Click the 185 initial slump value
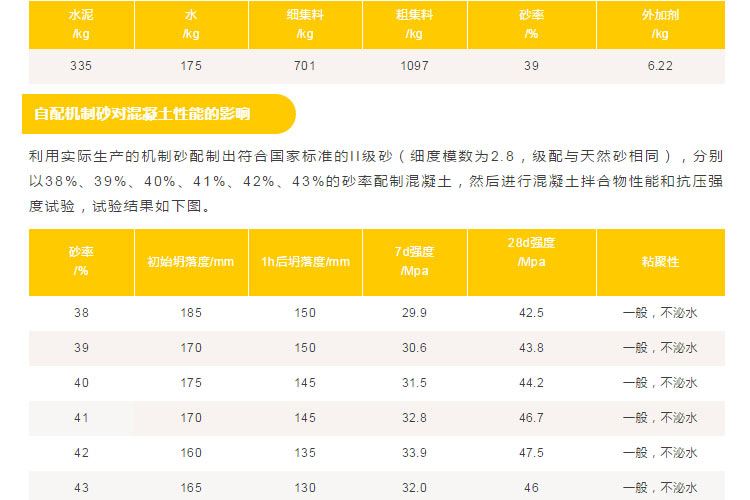 click(191, 313)
